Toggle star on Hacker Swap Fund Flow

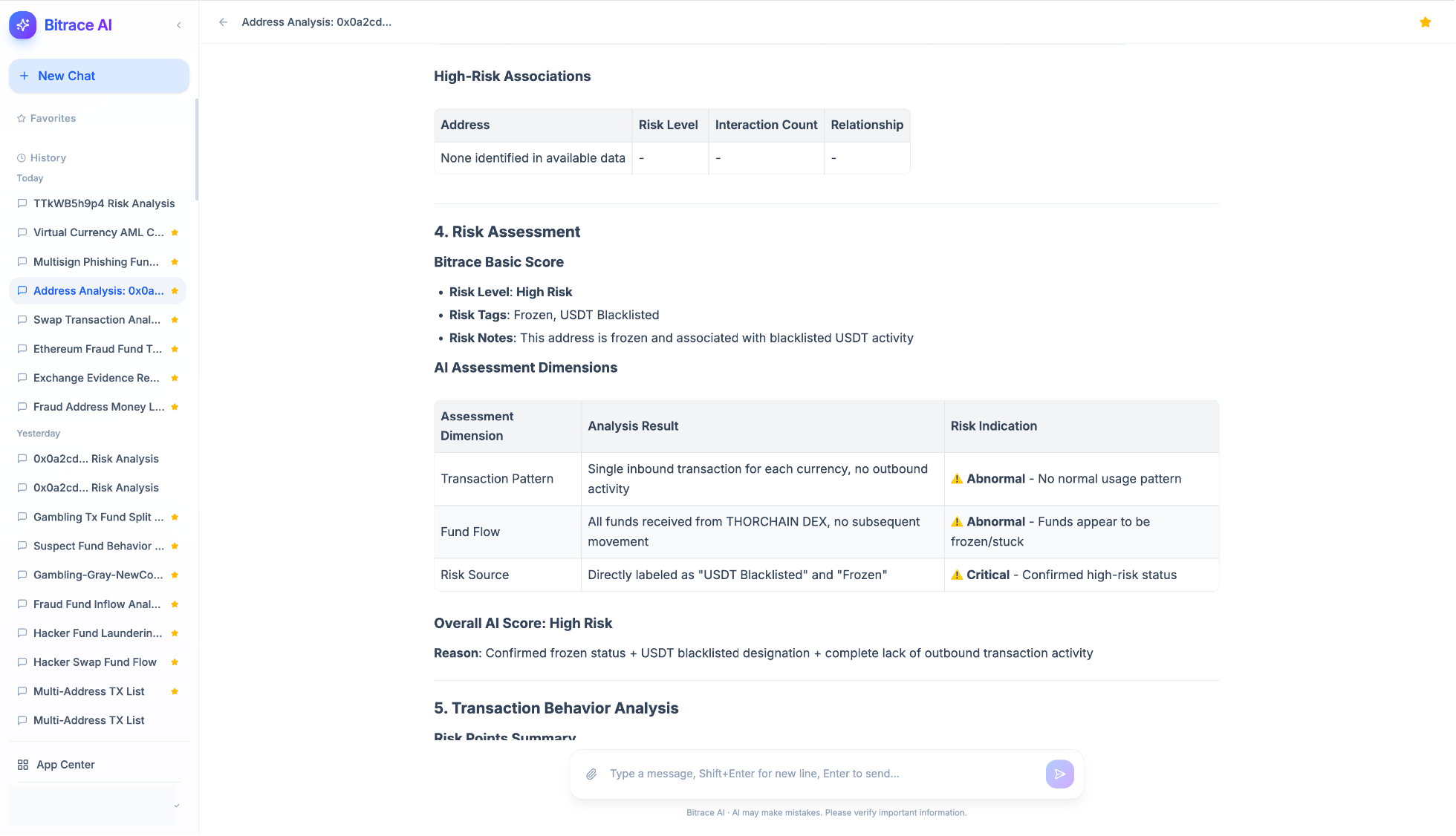pos(175,662)
